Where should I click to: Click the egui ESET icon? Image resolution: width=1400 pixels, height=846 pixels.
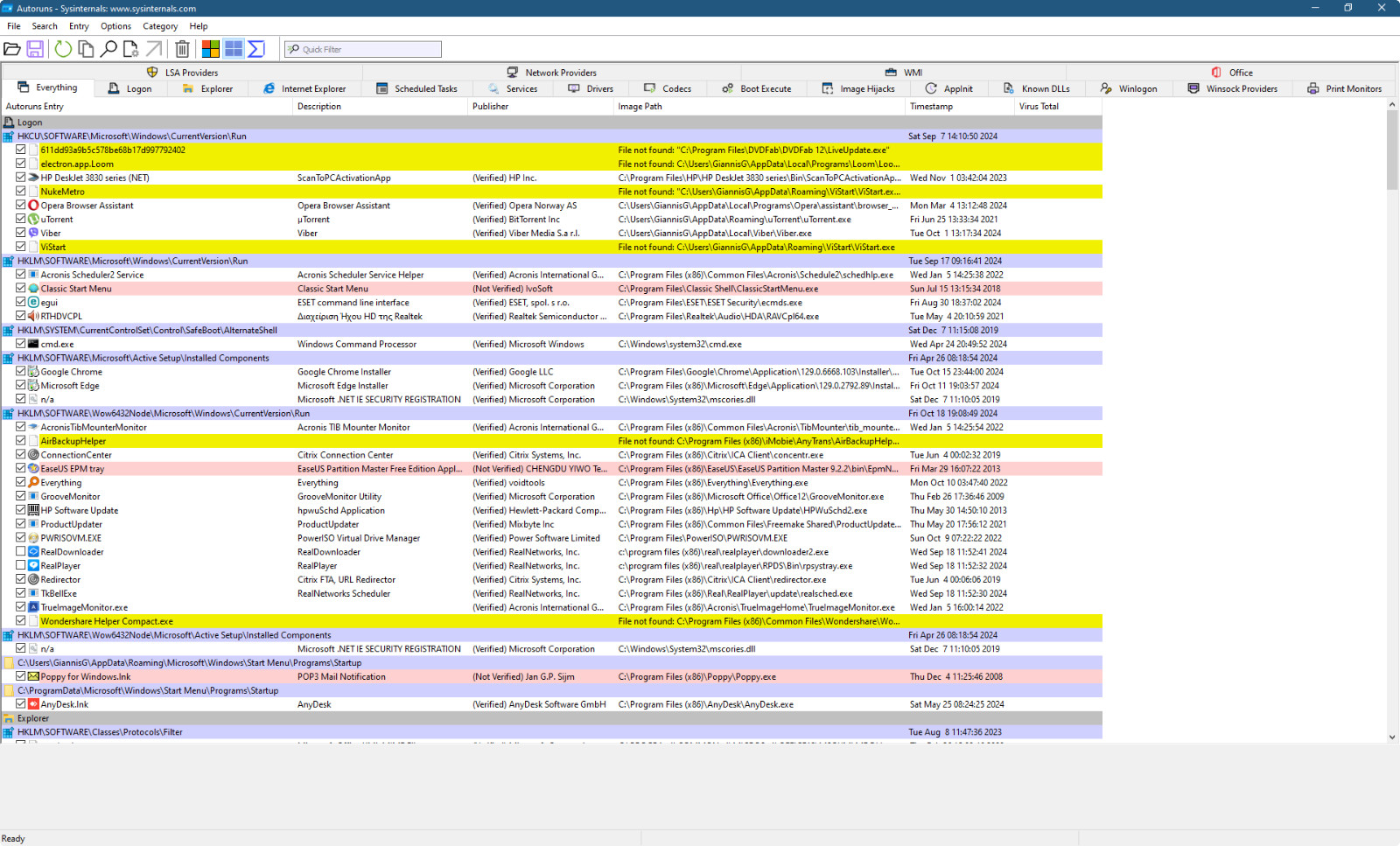pos(33,303)
